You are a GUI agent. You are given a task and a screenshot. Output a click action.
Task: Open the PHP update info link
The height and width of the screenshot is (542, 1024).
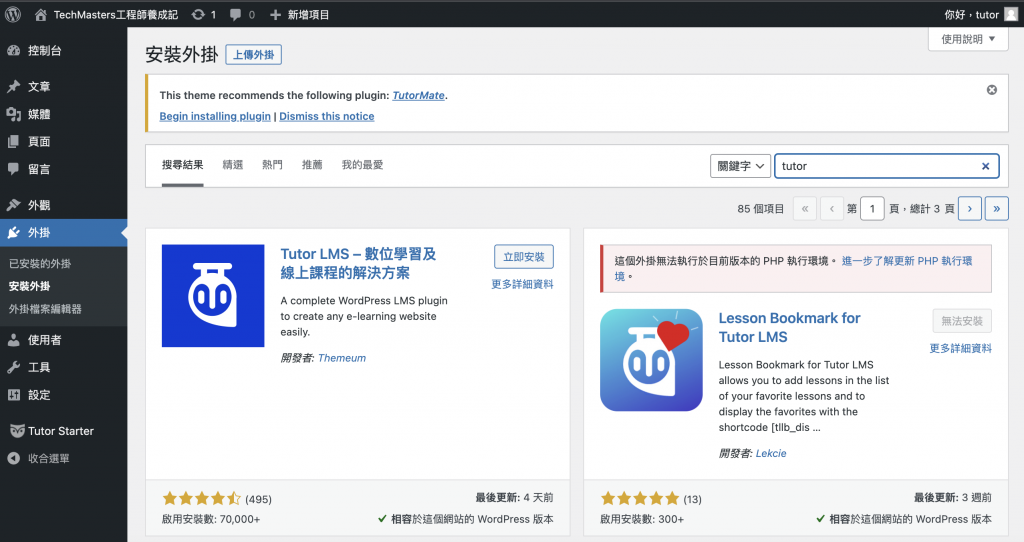(906, 261)
